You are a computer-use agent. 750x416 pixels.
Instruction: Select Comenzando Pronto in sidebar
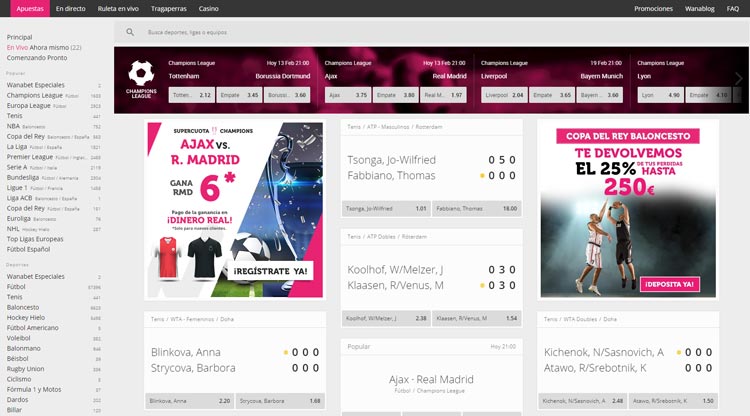click(37, 58)
